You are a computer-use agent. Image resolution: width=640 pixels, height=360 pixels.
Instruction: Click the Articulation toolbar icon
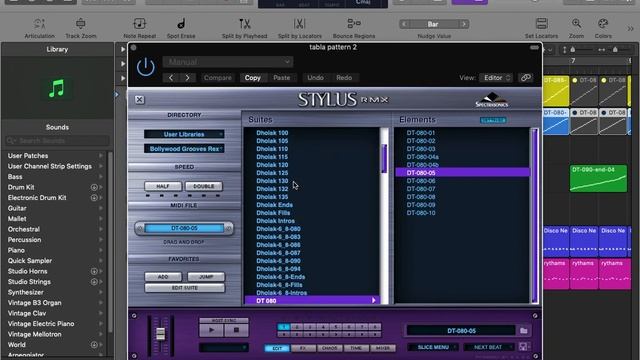tap(39, 24)
